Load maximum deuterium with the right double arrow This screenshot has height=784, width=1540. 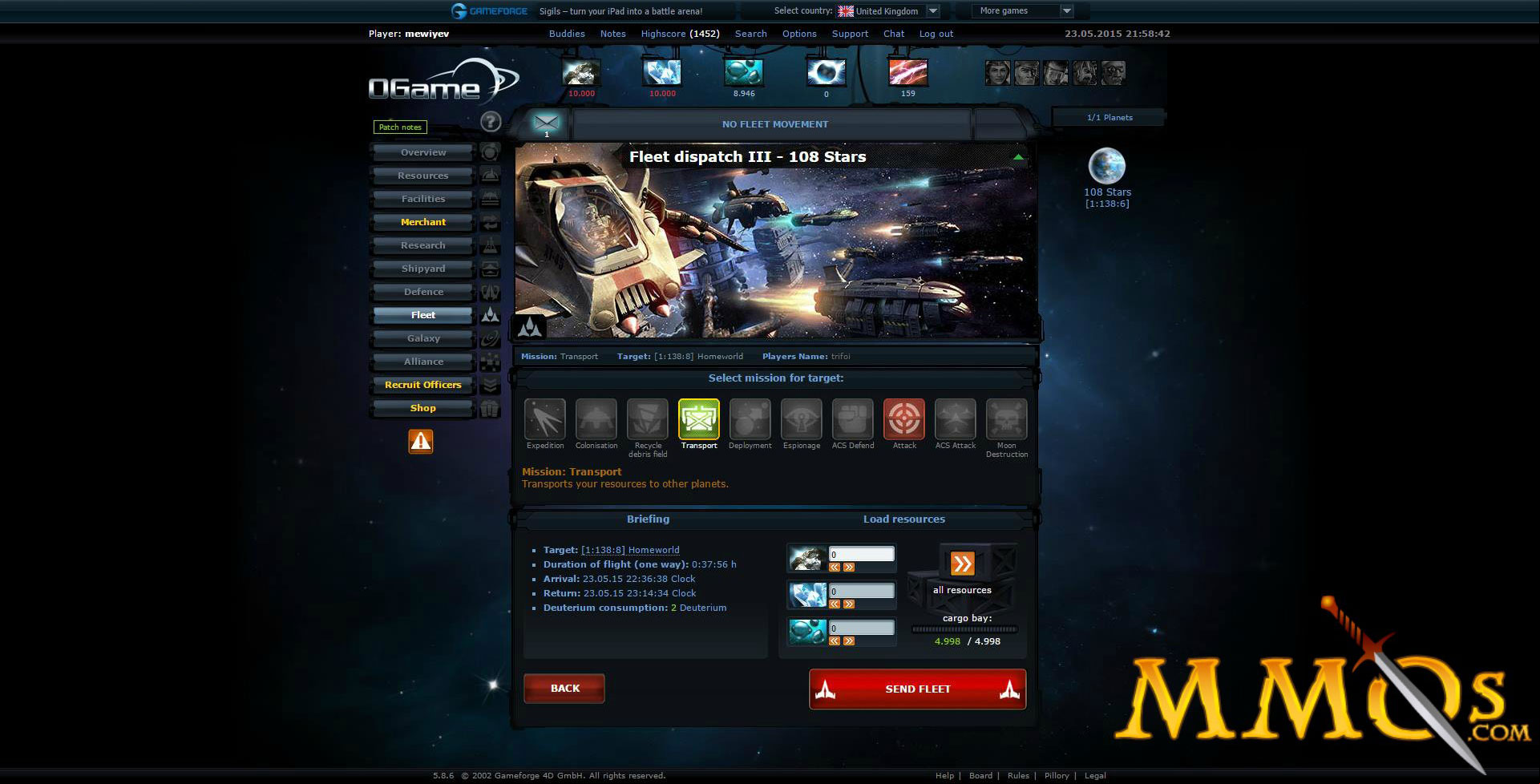pyautogui.click(x=849, y=641)
